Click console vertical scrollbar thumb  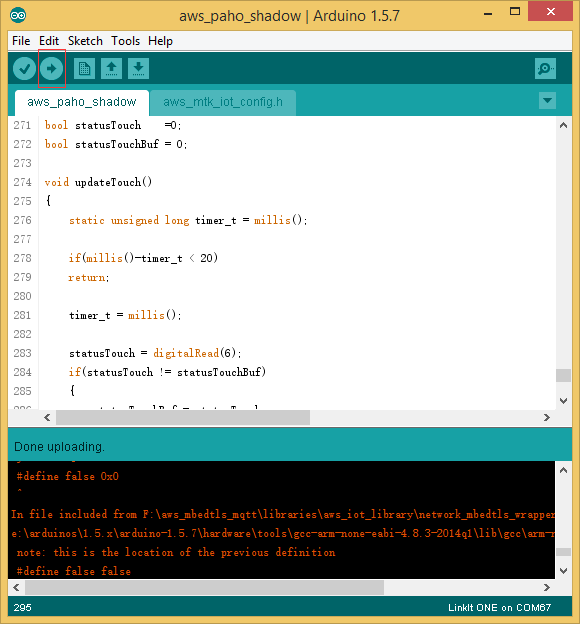[x=563, y=552]
